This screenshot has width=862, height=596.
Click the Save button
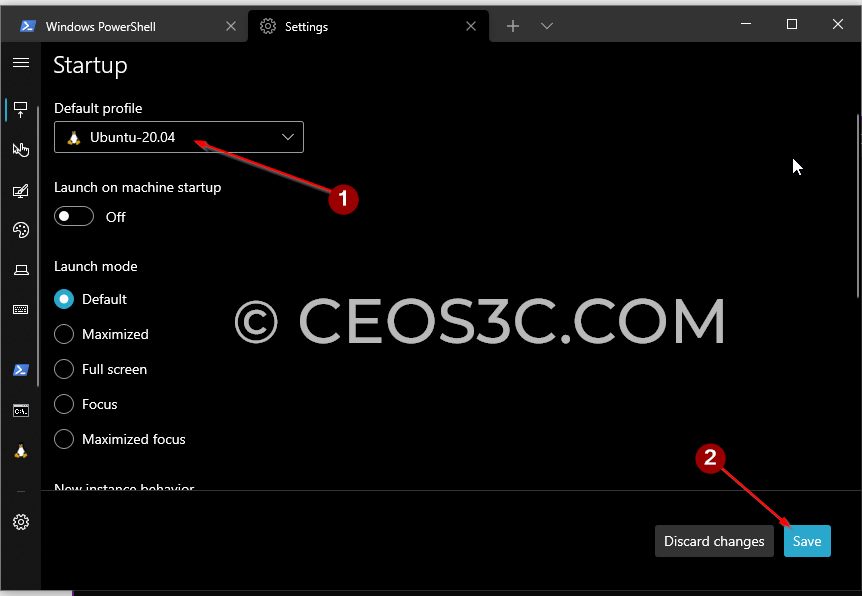click(807, 541)
